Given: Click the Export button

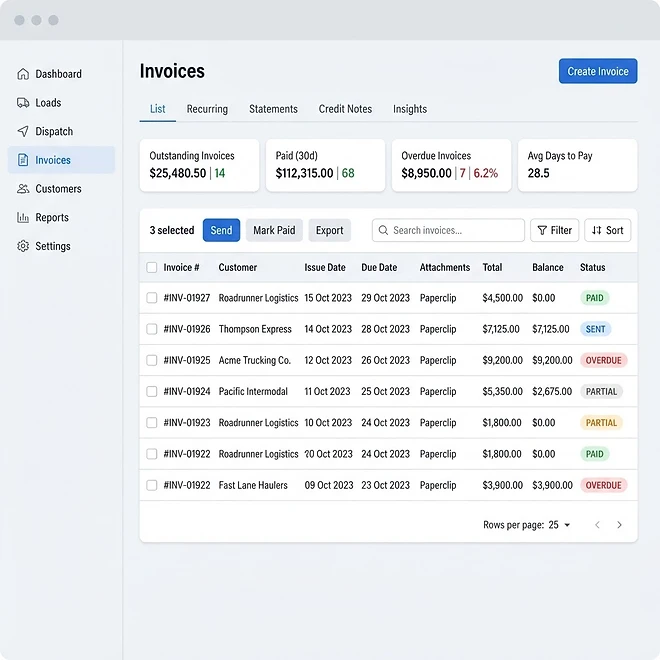Looking at the screenshot, I should 330,230.
